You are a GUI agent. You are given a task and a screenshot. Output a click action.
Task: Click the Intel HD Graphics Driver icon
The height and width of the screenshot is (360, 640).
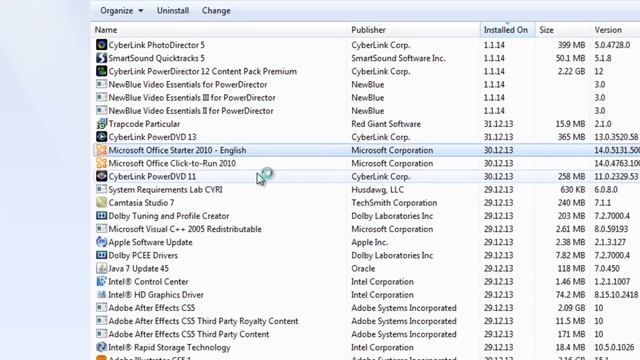(101, 295)
